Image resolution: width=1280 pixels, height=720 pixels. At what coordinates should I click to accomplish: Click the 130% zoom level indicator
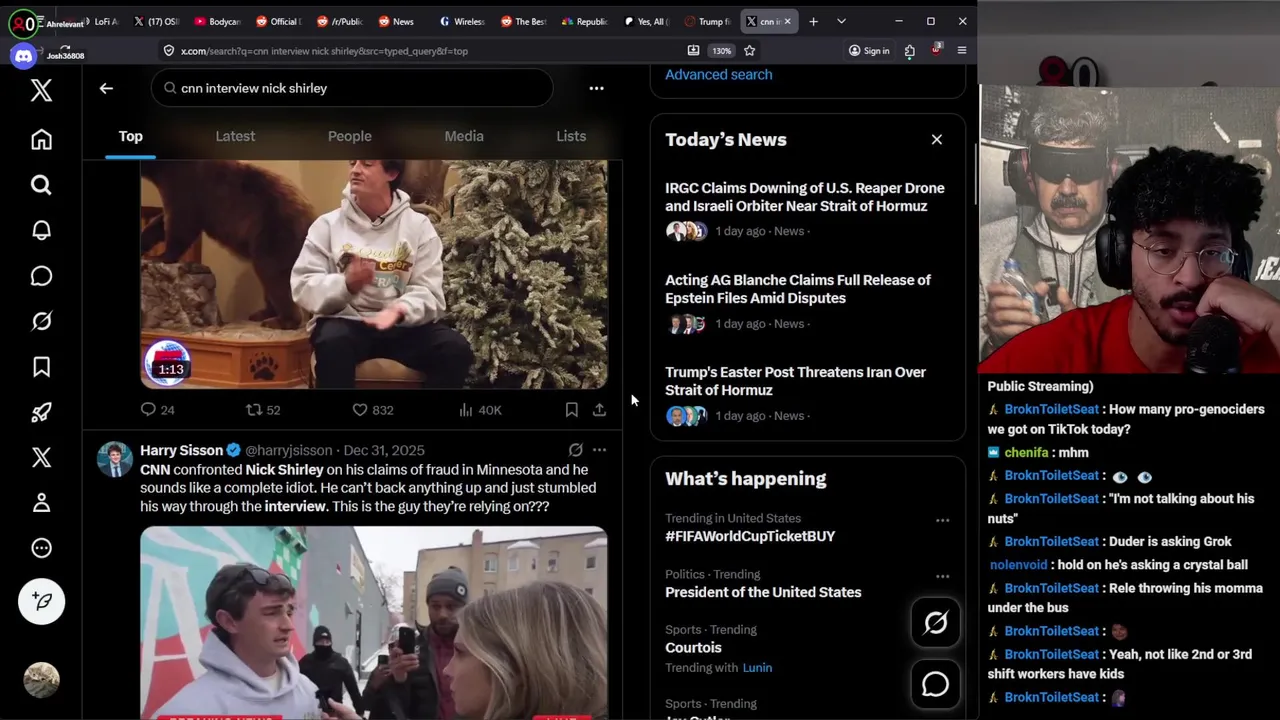721,51
